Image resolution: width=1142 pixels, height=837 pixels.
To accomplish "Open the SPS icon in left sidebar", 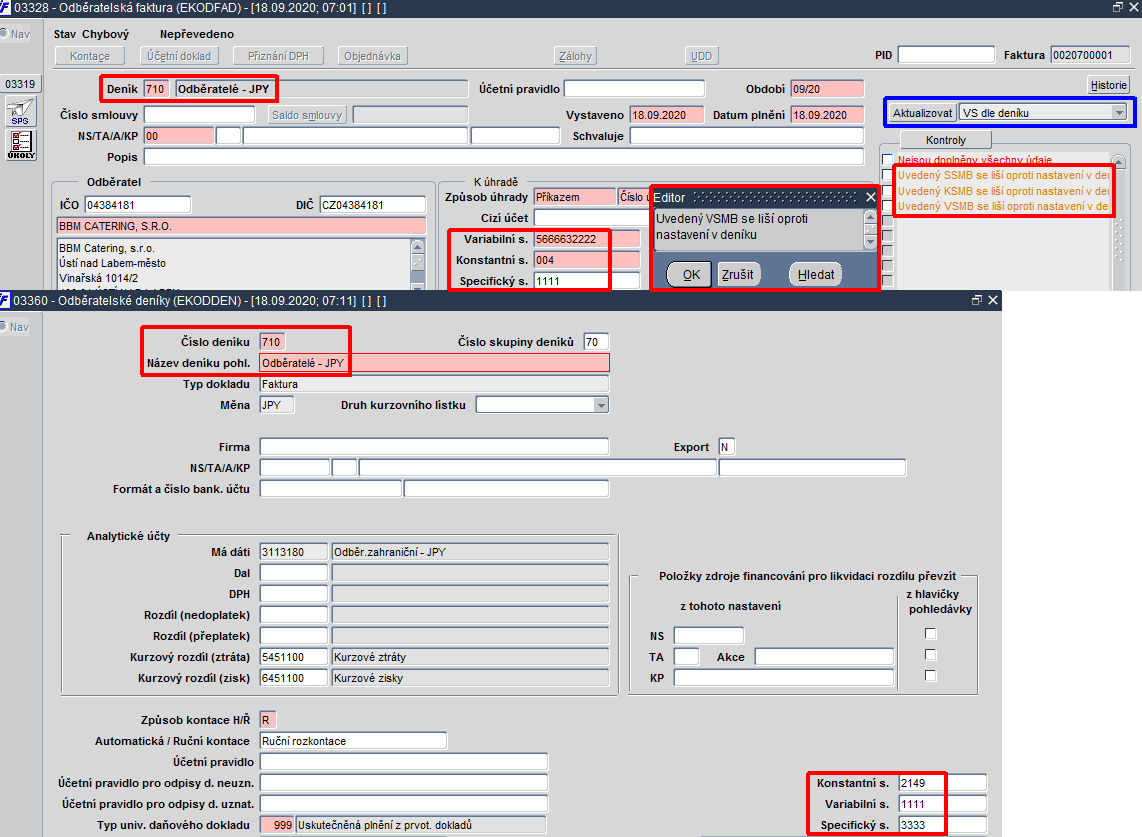I will (x=20, y=112).
